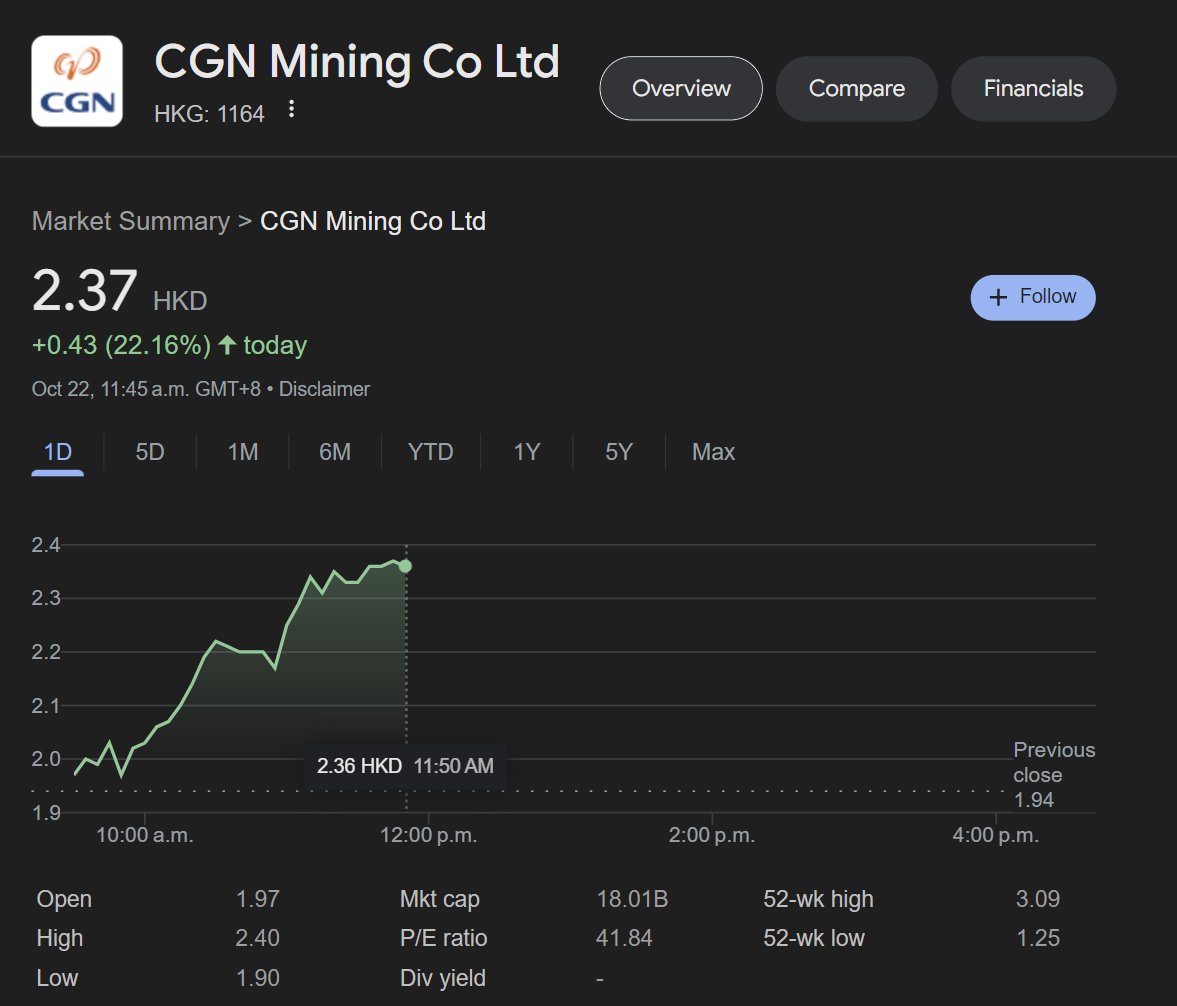Image resolution: width=1177 pixels, height=1006 pixels.
Task: Select the 6M chart range
Action: (335, 452)
